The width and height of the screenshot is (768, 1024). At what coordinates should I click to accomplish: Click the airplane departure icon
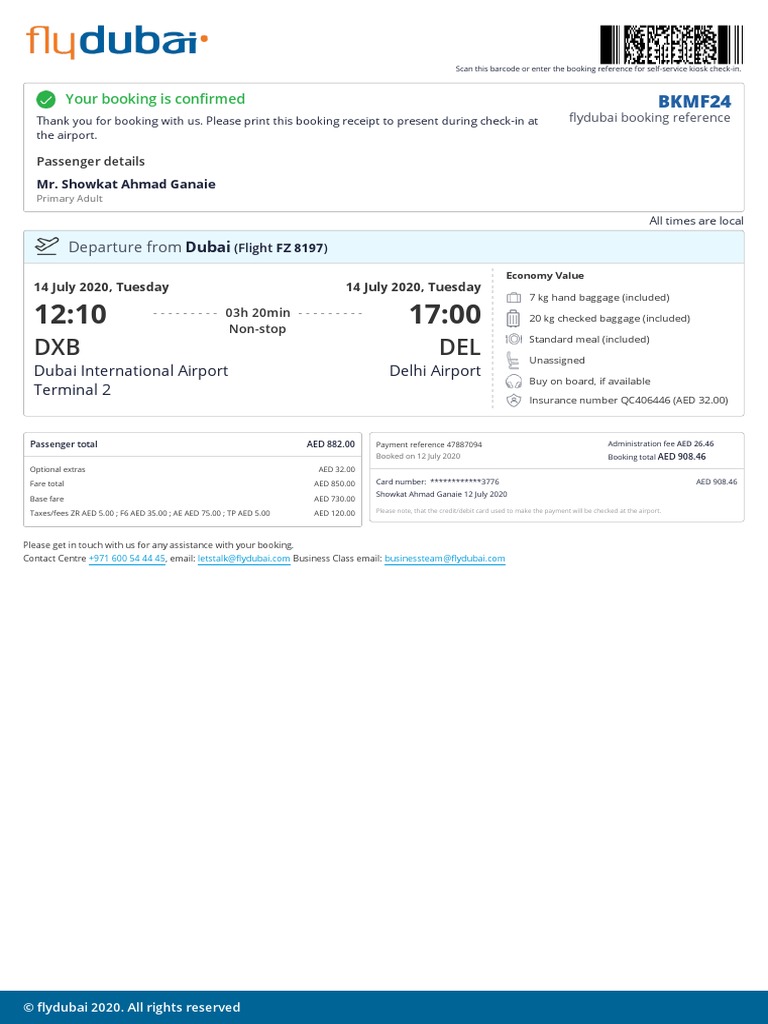[47, 246]
